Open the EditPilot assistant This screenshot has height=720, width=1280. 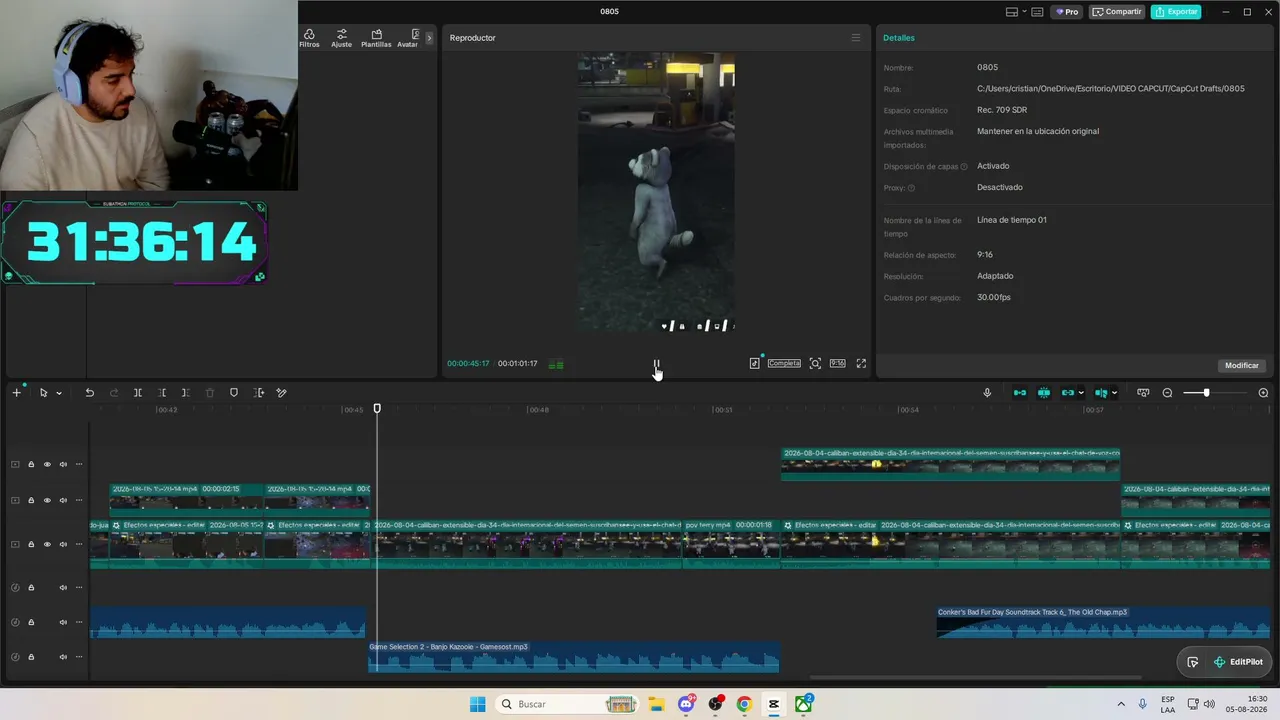1238,662
